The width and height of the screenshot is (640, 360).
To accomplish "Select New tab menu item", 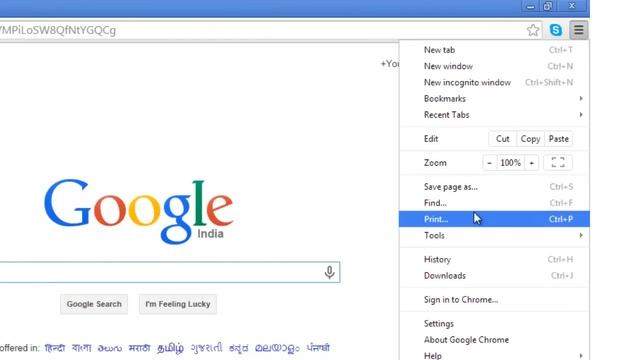I will pyautogui.click(x=494, y=50).
